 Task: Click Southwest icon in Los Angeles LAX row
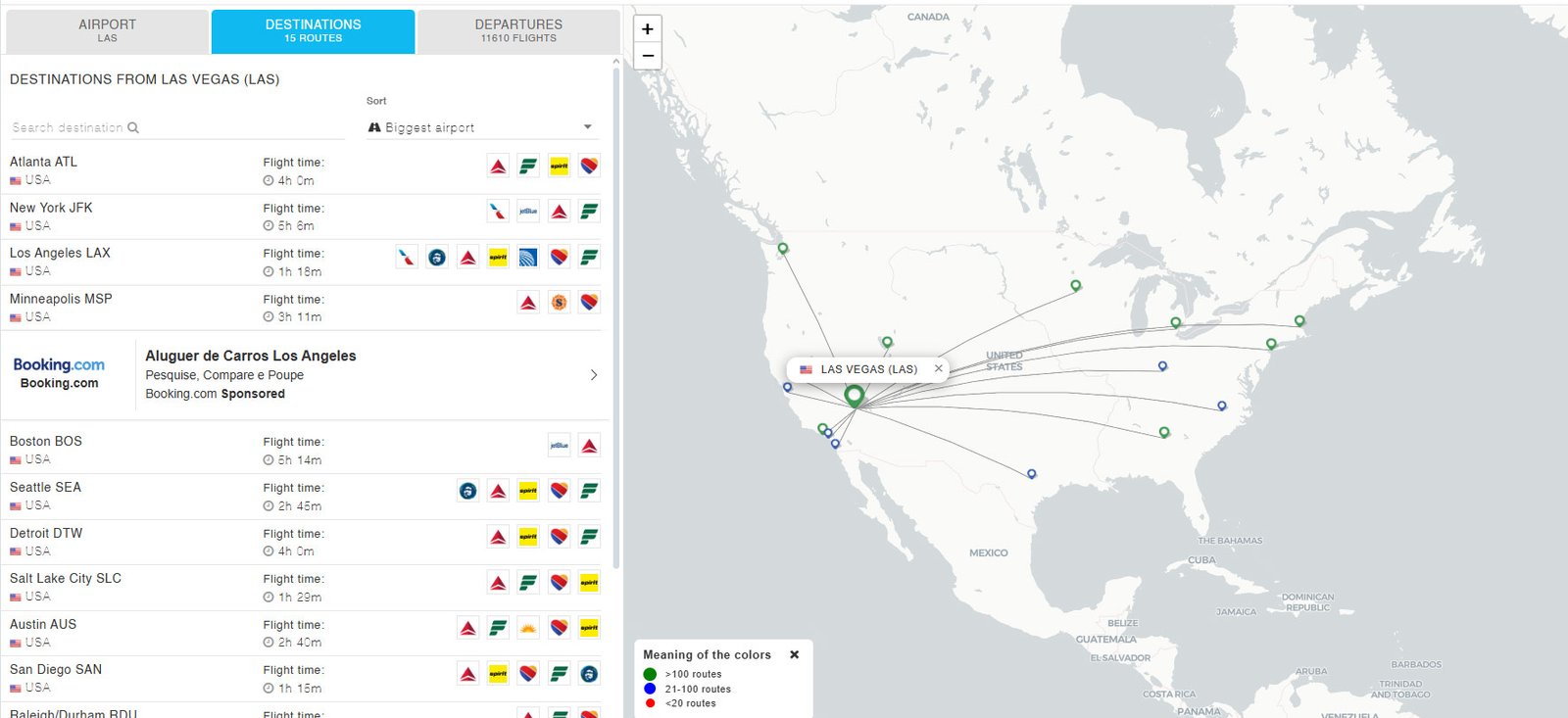click(559, 257)
